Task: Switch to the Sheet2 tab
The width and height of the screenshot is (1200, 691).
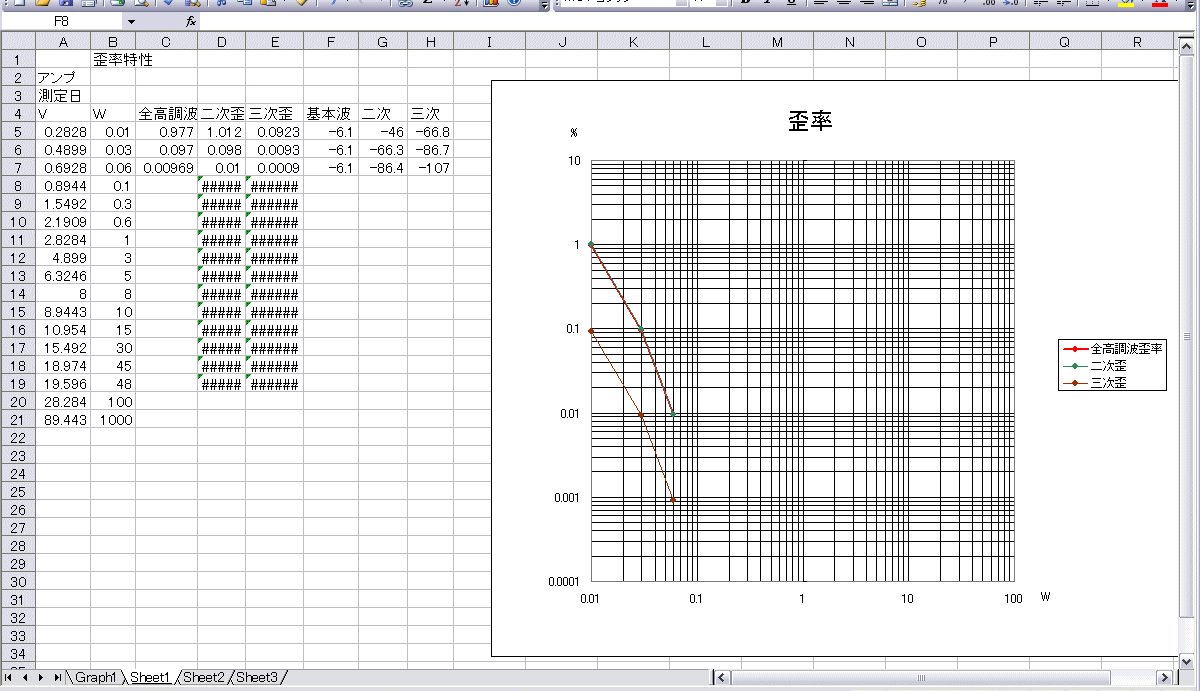Action: 204,678
